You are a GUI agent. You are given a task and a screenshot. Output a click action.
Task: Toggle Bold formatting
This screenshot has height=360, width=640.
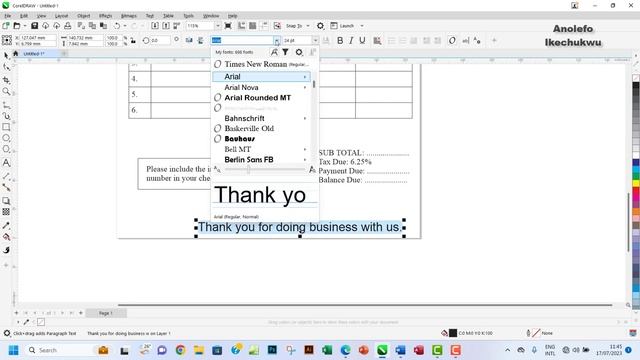[x=340, y=40]
